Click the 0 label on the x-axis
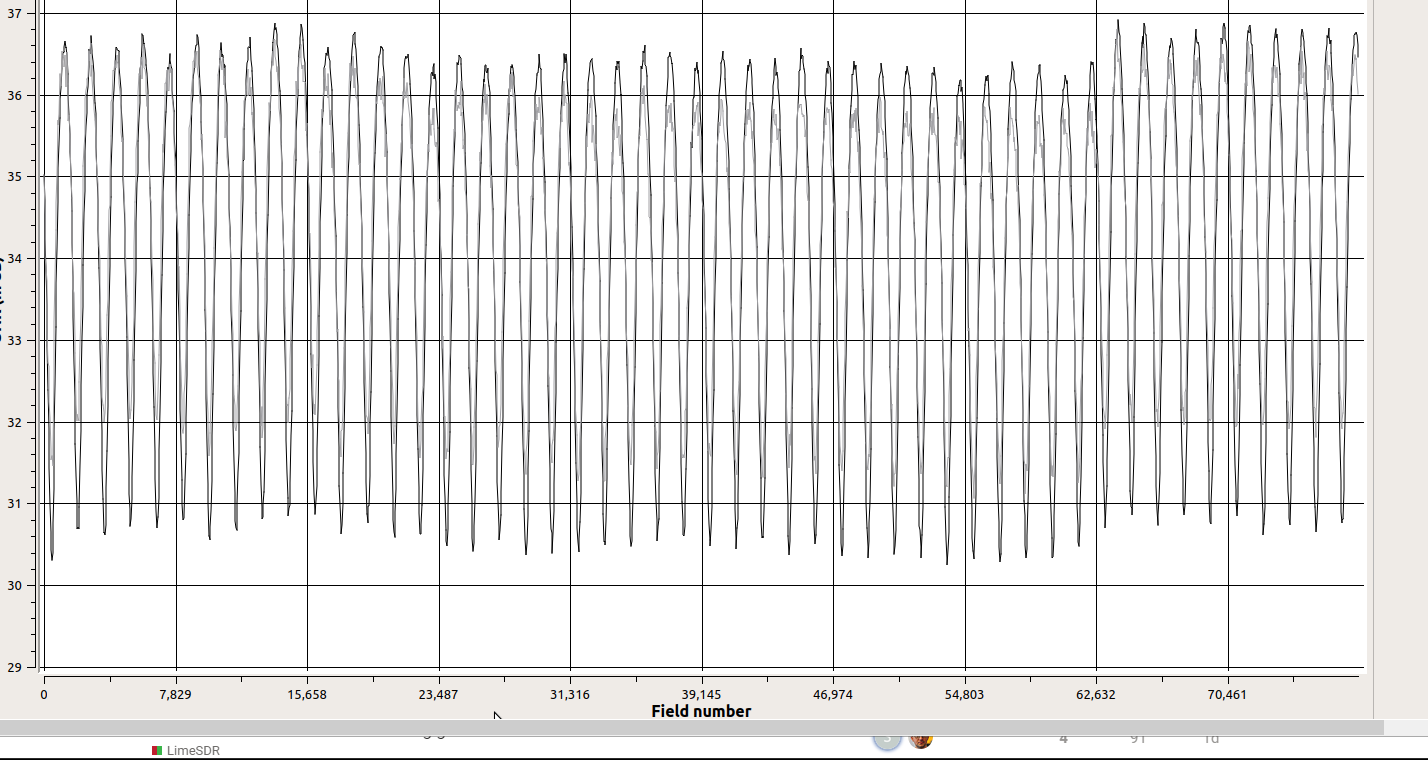Viewport: 1428px width, 760px height. coord(44,694)
